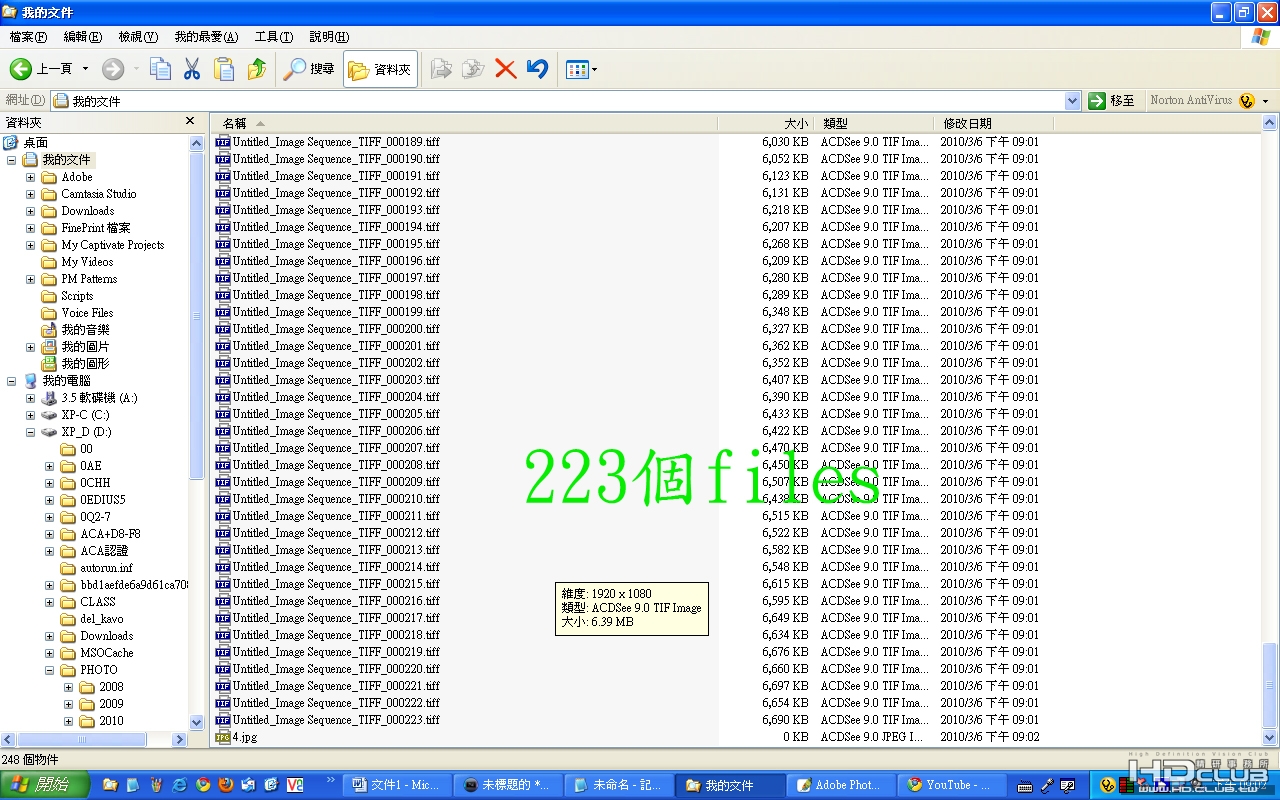Click the Up one level folder icon

(257, 69)
